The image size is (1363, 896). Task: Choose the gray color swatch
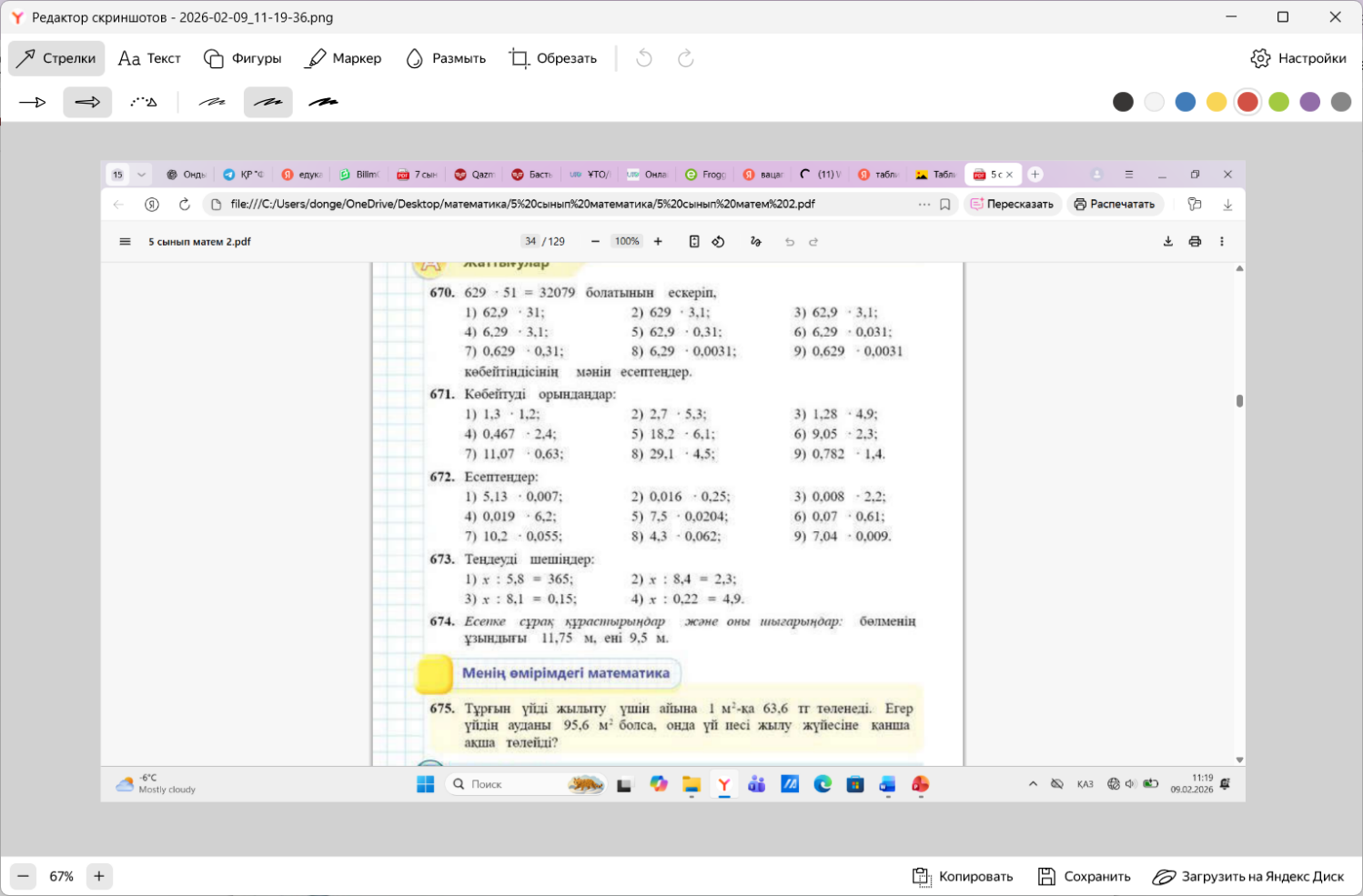pos(1341,102)
